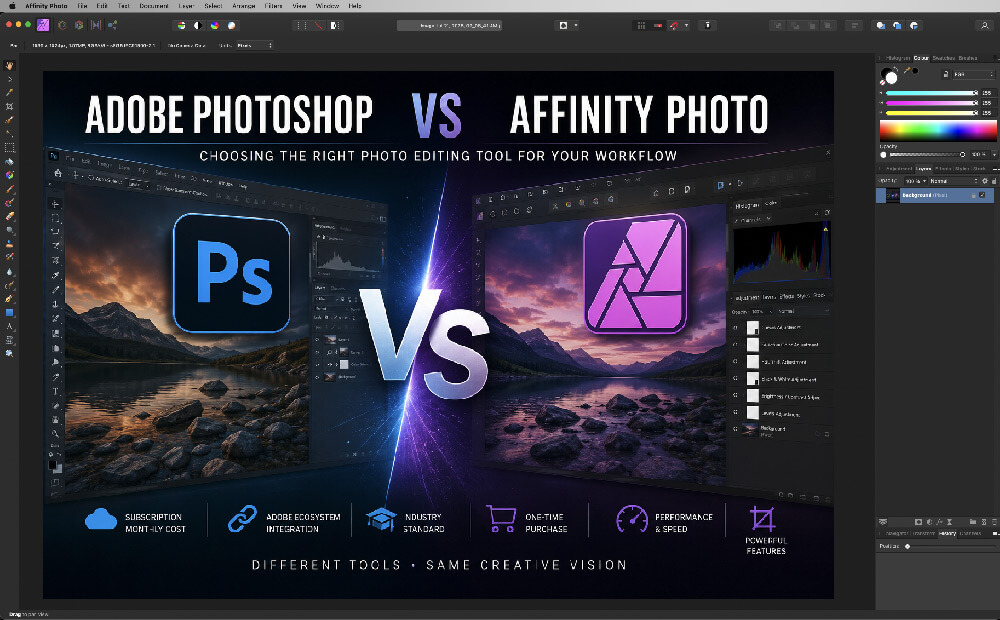The width and height of the screenshot is (1000, 620).
Task: Select the Move tool arrow
Action: [9, 79]
